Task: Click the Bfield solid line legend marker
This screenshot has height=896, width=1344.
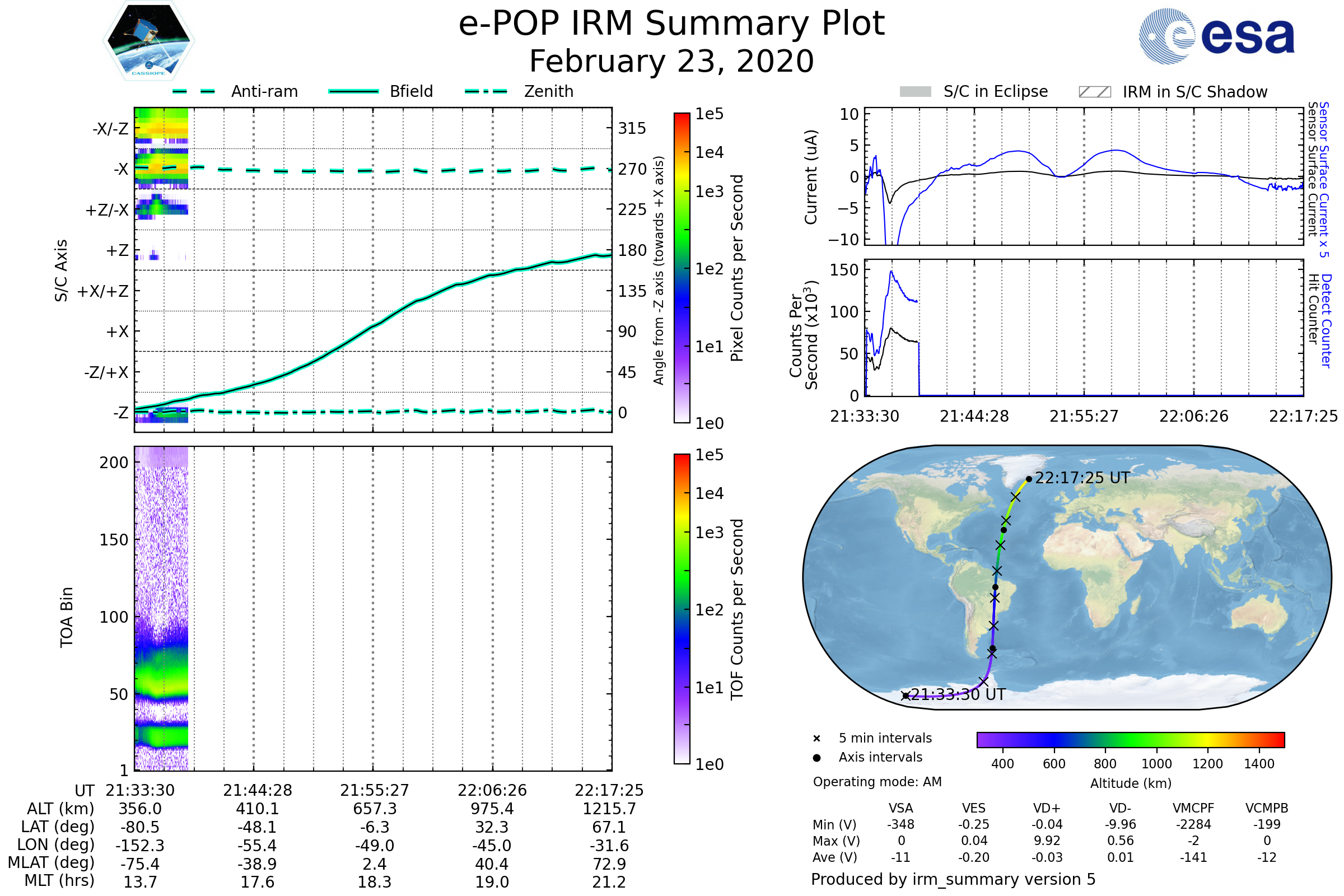Action: pos(353,91)
